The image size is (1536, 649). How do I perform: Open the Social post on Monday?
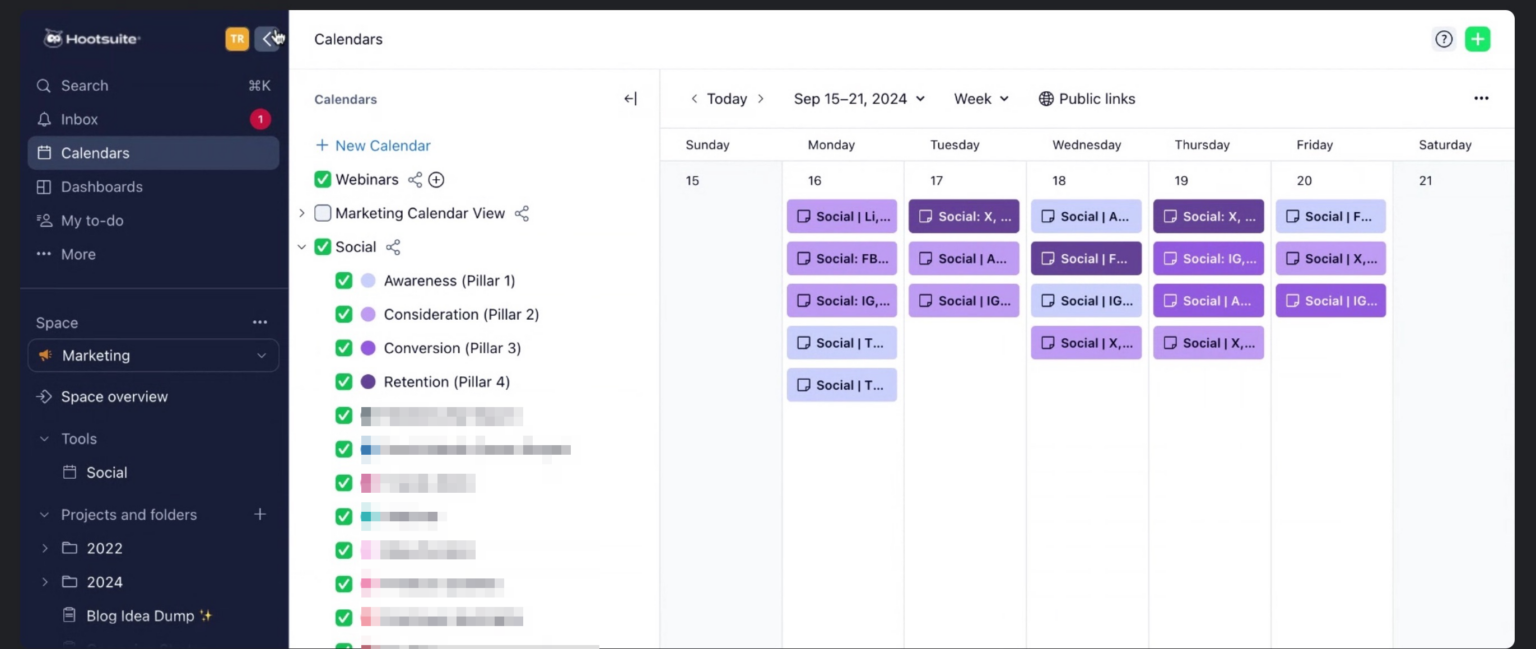(841, 216)
